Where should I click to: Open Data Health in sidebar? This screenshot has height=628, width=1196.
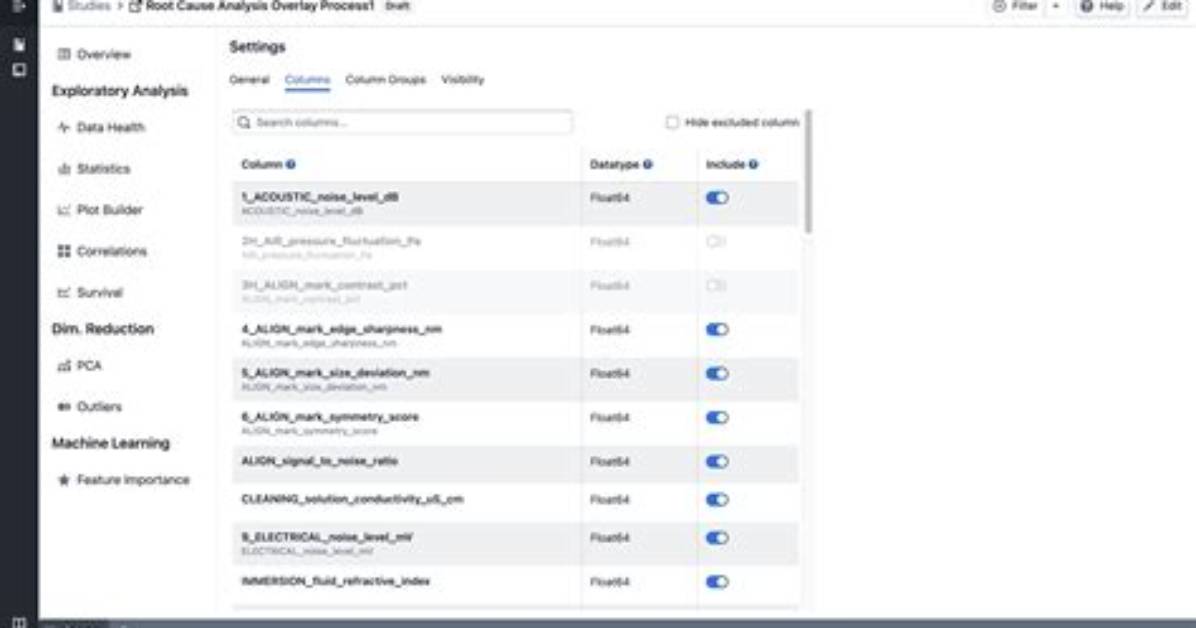click(100, 127)
